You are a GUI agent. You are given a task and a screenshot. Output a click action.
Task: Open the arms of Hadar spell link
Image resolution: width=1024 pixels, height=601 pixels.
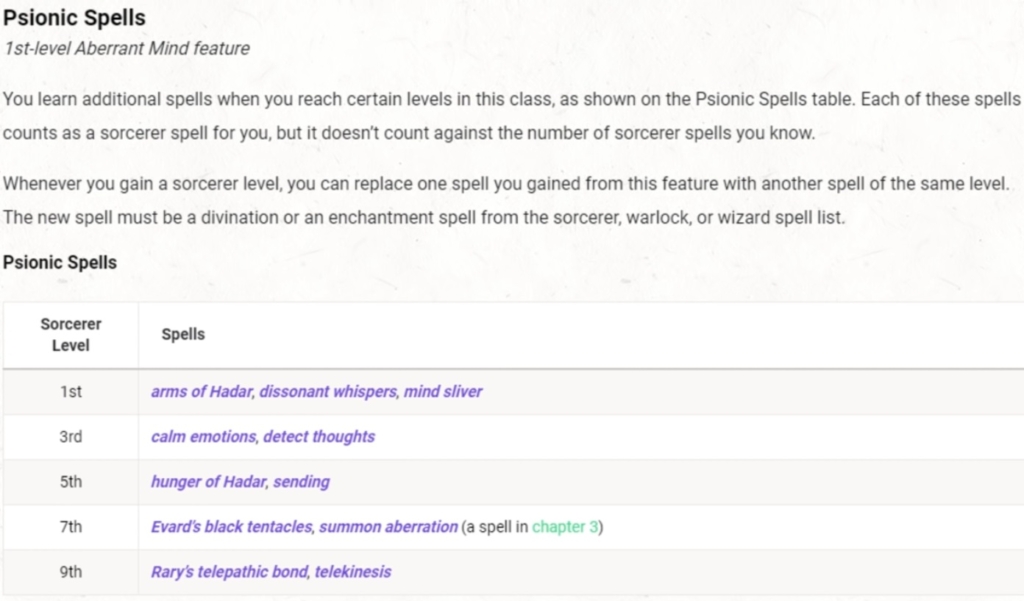click(x=201, y=391)
